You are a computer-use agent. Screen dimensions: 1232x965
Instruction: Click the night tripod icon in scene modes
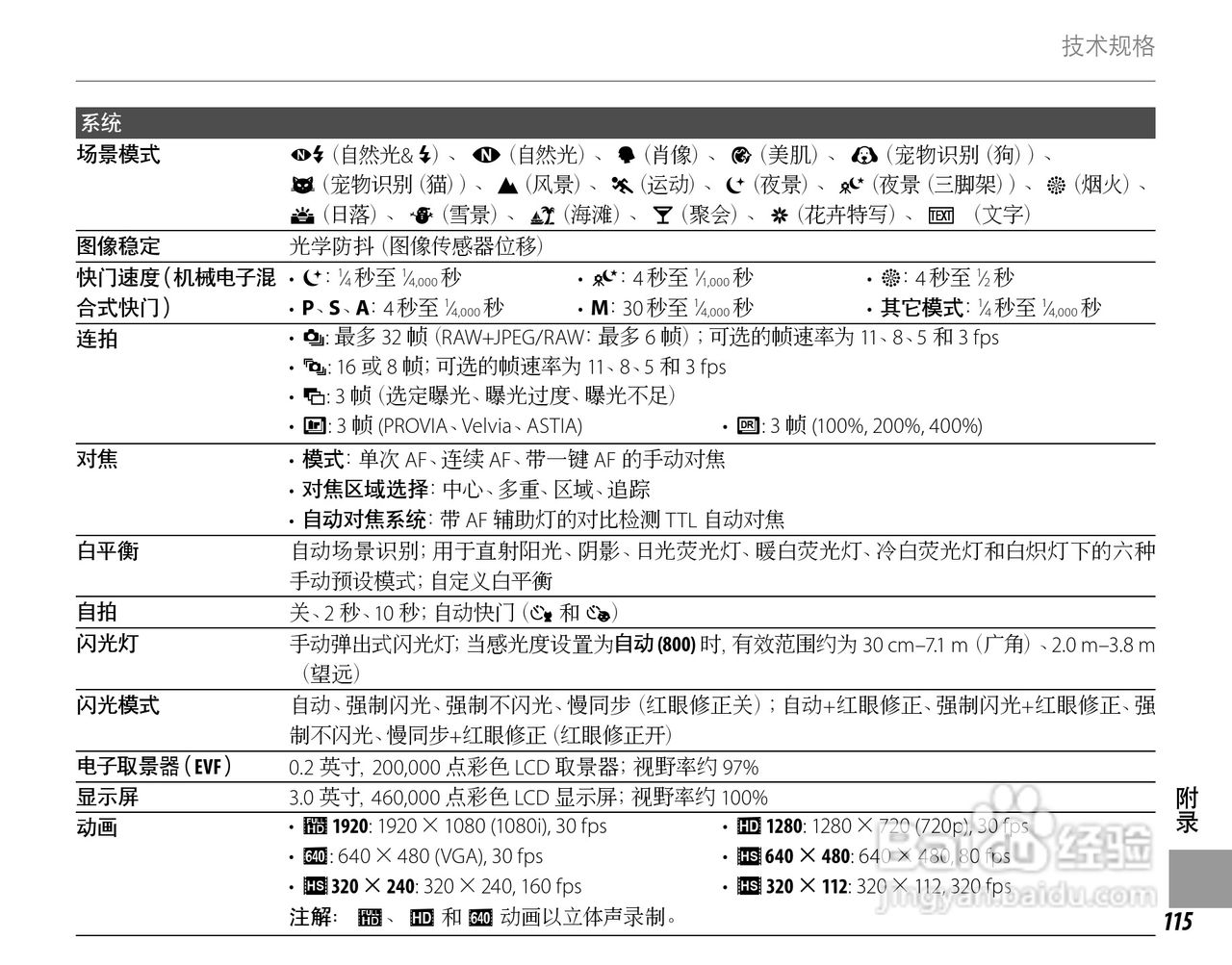(852, 185)
